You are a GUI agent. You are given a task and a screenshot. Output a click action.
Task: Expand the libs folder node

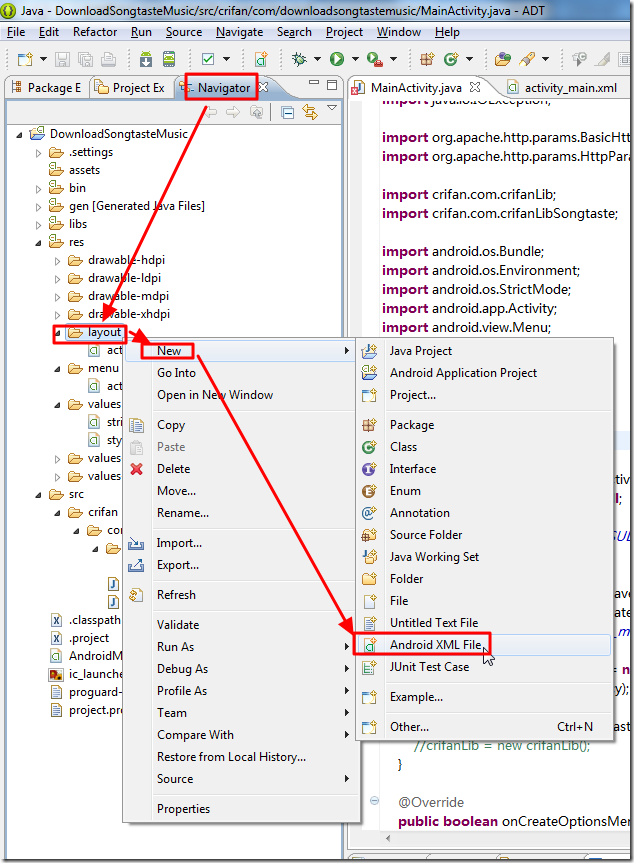coord(39,225)
